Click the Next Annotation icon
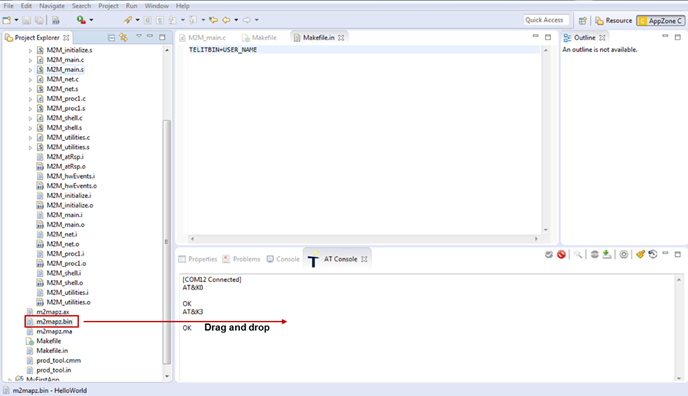 click(x=173, y=20)
